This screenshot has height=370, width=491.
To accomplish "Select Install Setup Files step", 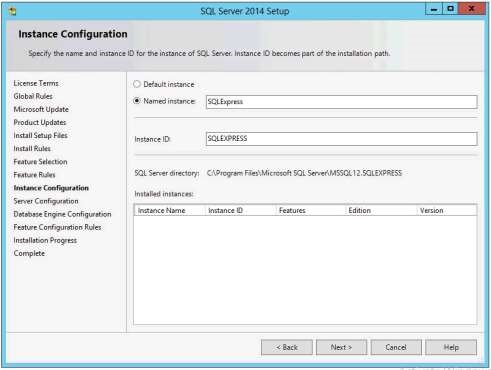I will pyautogui.click(x=40, y=135).
